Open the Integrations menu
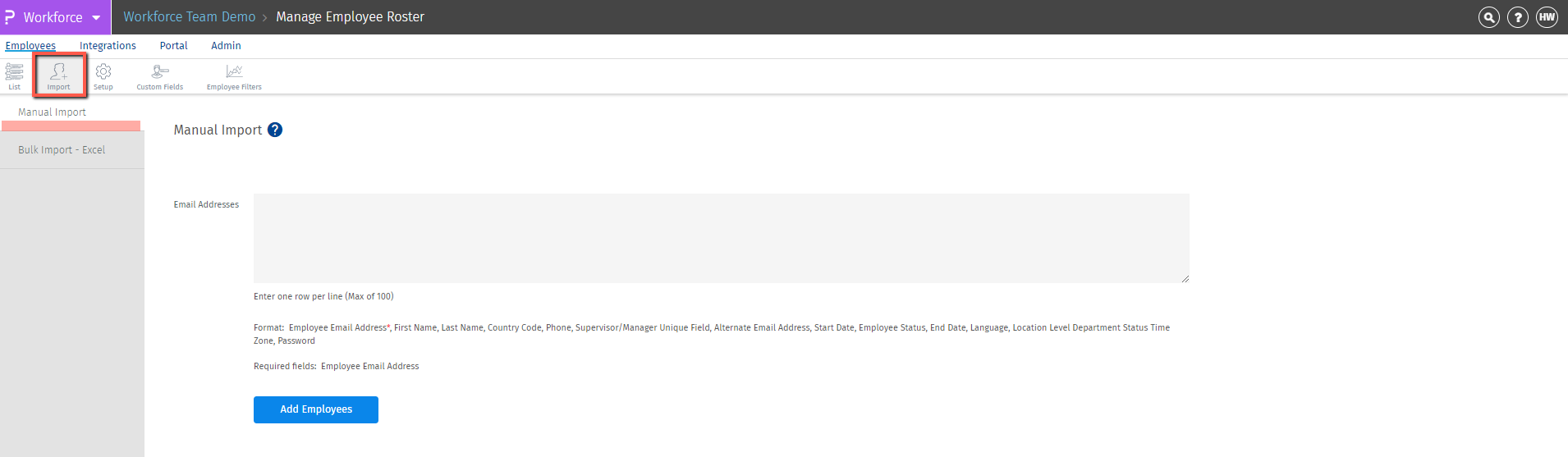 tap(108, 46)
